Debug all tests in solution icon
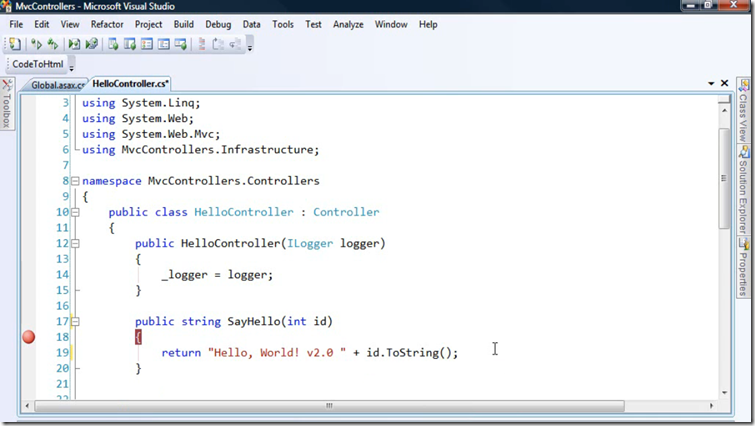The image size is (755, 426). (91, 44)
